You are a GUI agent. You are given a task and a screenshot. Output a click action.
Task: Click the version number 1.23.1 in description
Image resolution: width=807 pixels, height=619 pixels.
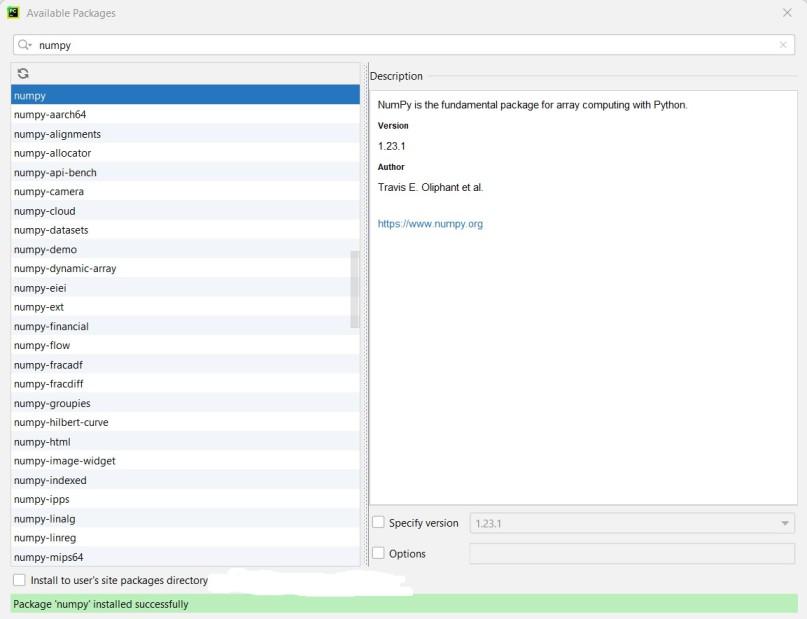tap(392, 146)
